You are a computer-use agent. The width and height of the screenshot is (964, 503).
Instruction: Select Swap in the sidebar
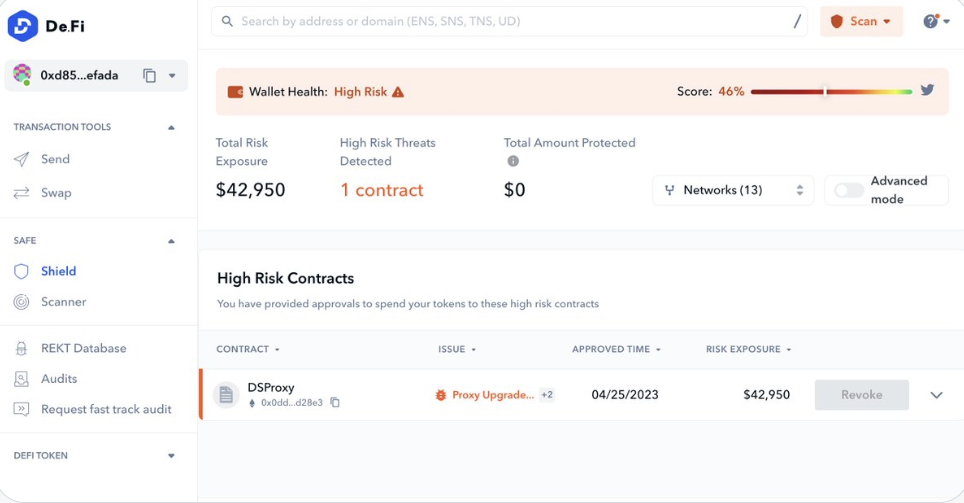56,193
